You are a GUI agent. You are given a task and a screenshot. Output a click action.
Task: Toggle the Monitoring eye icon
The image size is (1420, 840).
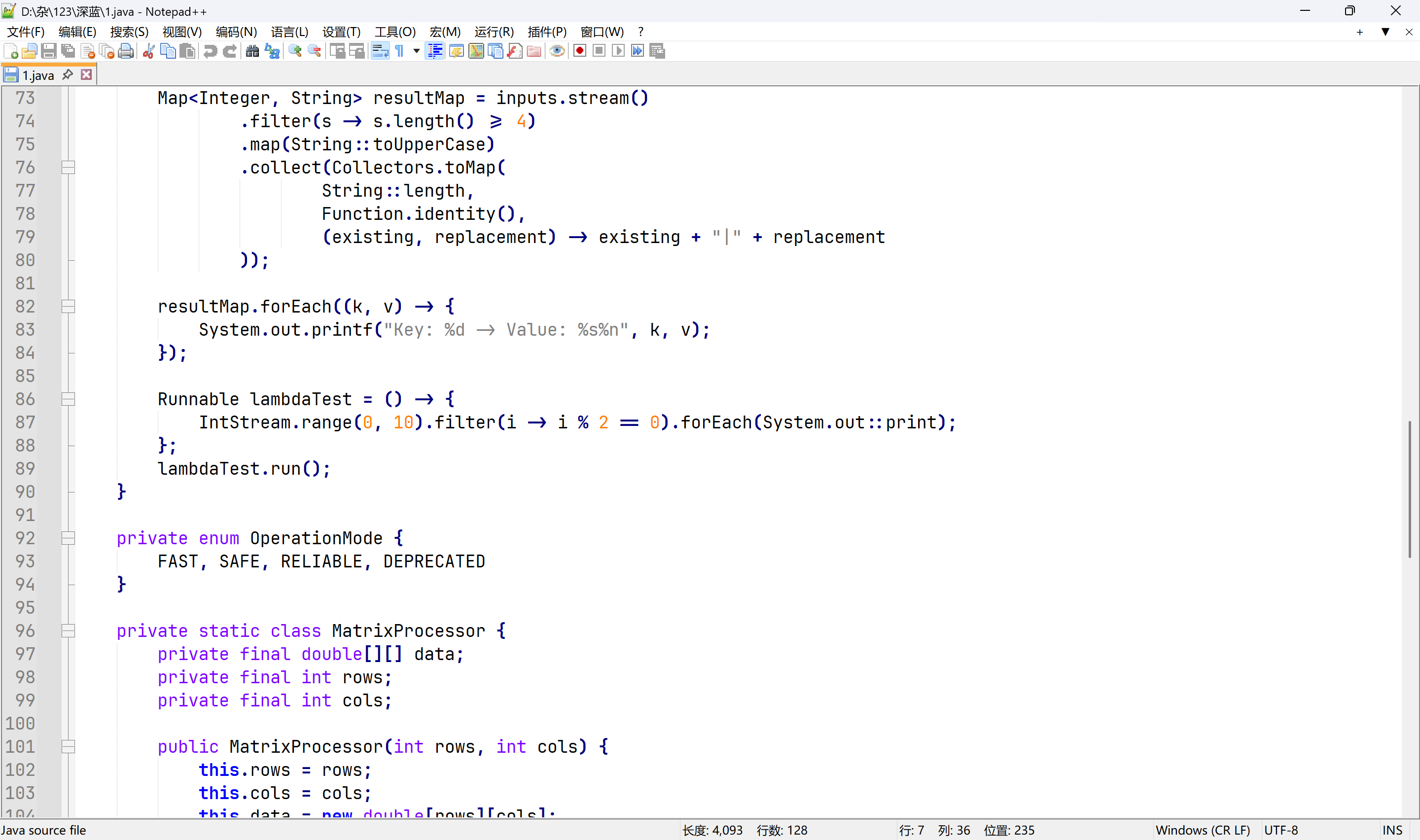(x=557, y=51)
